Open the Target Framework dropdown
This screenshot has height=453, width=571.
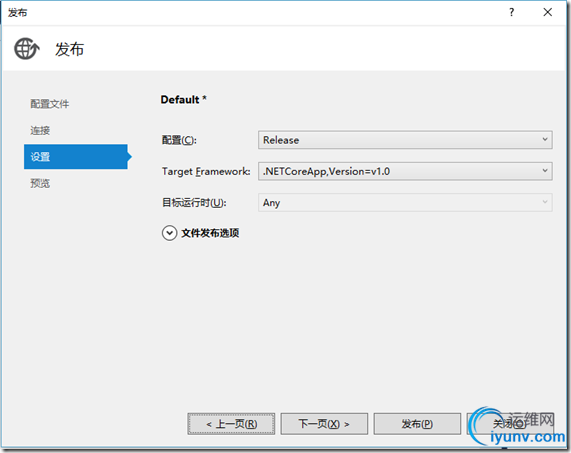pyautogui.click(x=405, y=172)
